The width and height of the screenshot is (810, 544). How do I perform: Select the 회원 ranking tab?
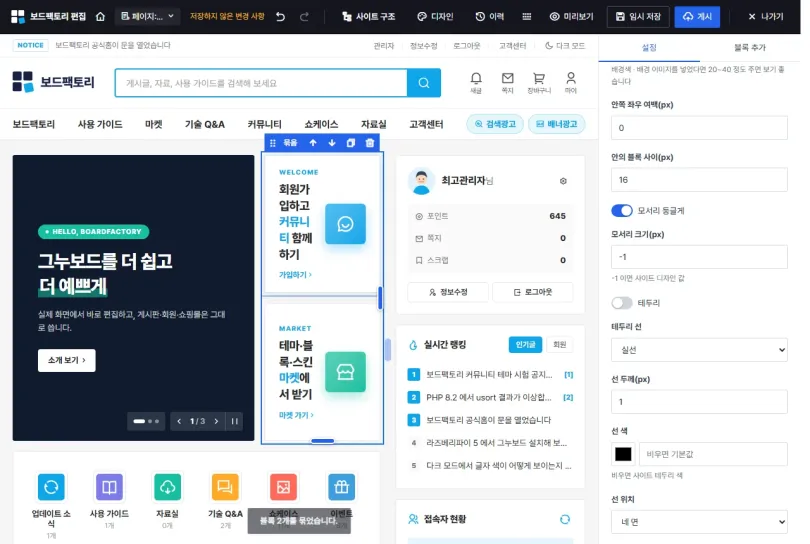(x=559, y=345)
